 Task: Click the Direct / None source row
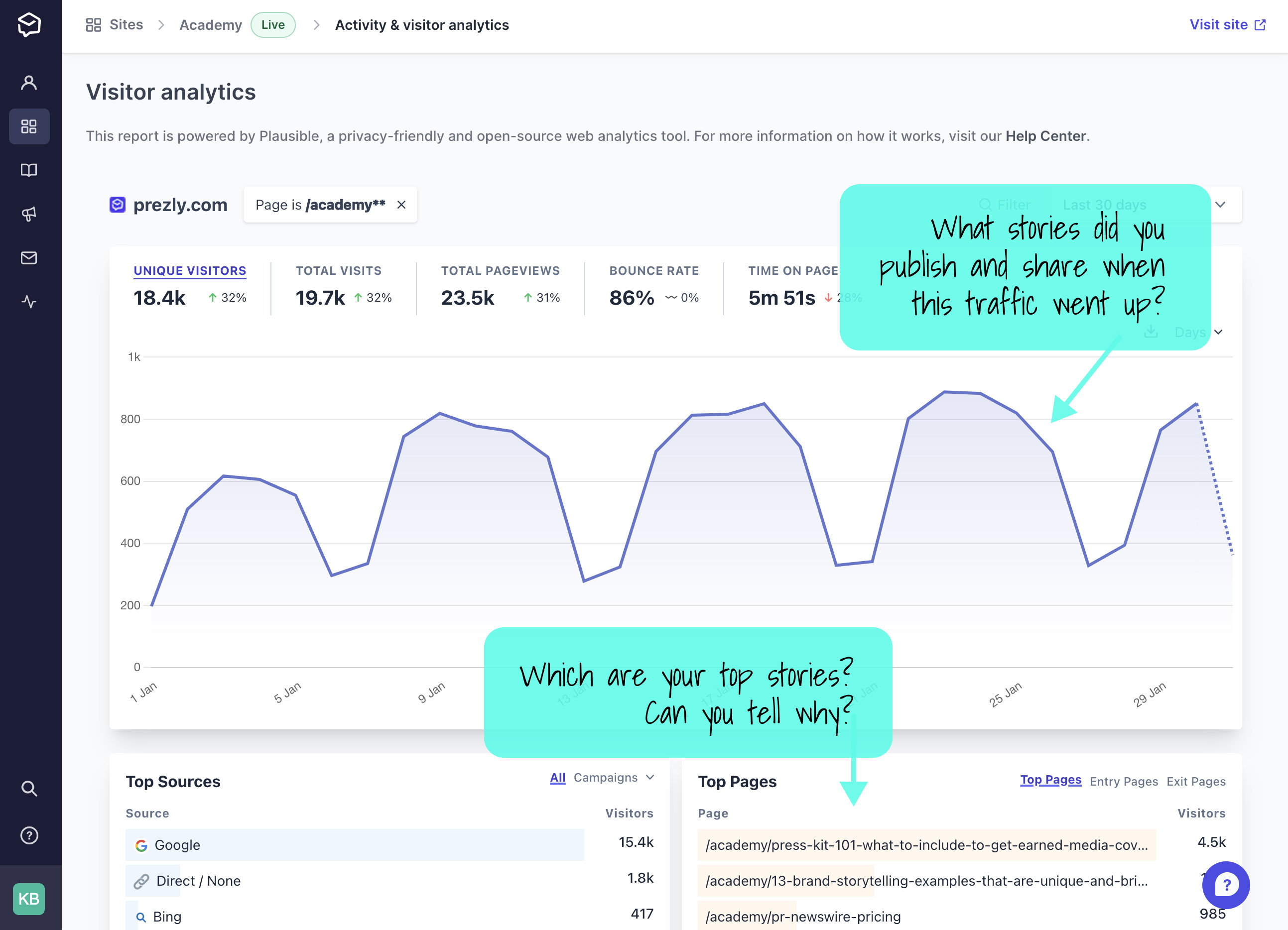point(389,881)
